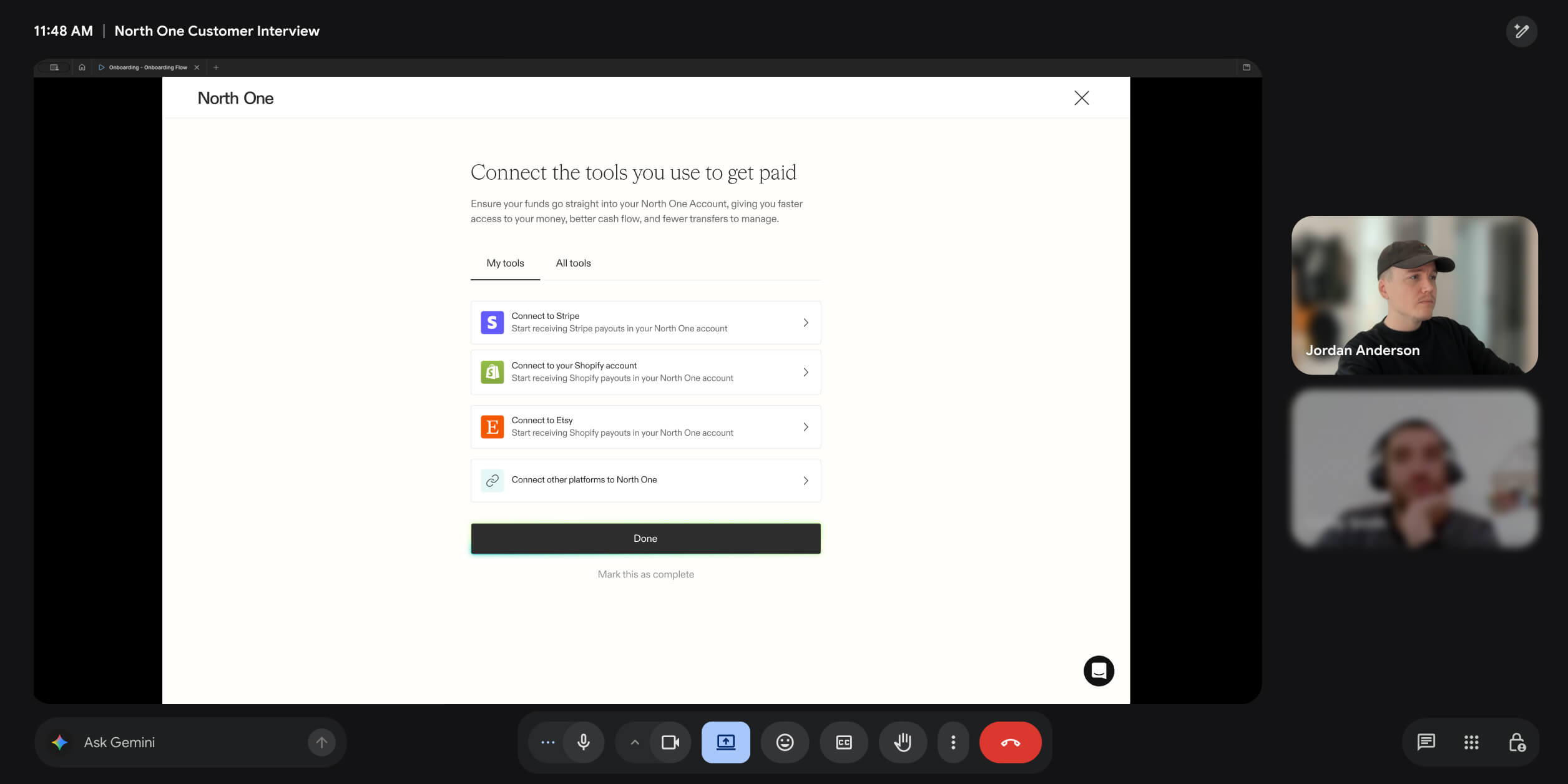This screenshot has height=784, width=1568.
Task: Click the Gemini sparkle icon
Action: pos(60,742)
